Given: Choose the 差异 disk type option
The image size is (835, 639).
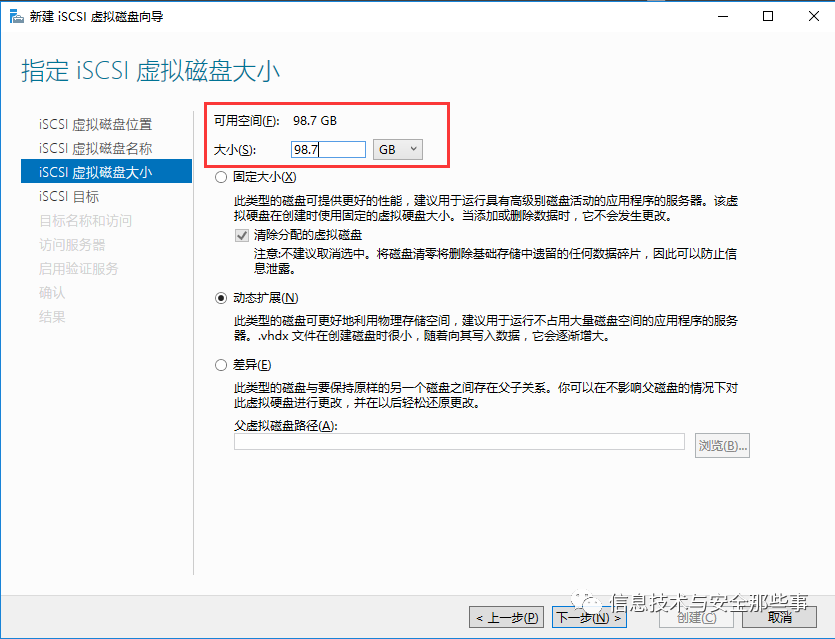Looking at the screenshot, I should pos(220,365).
